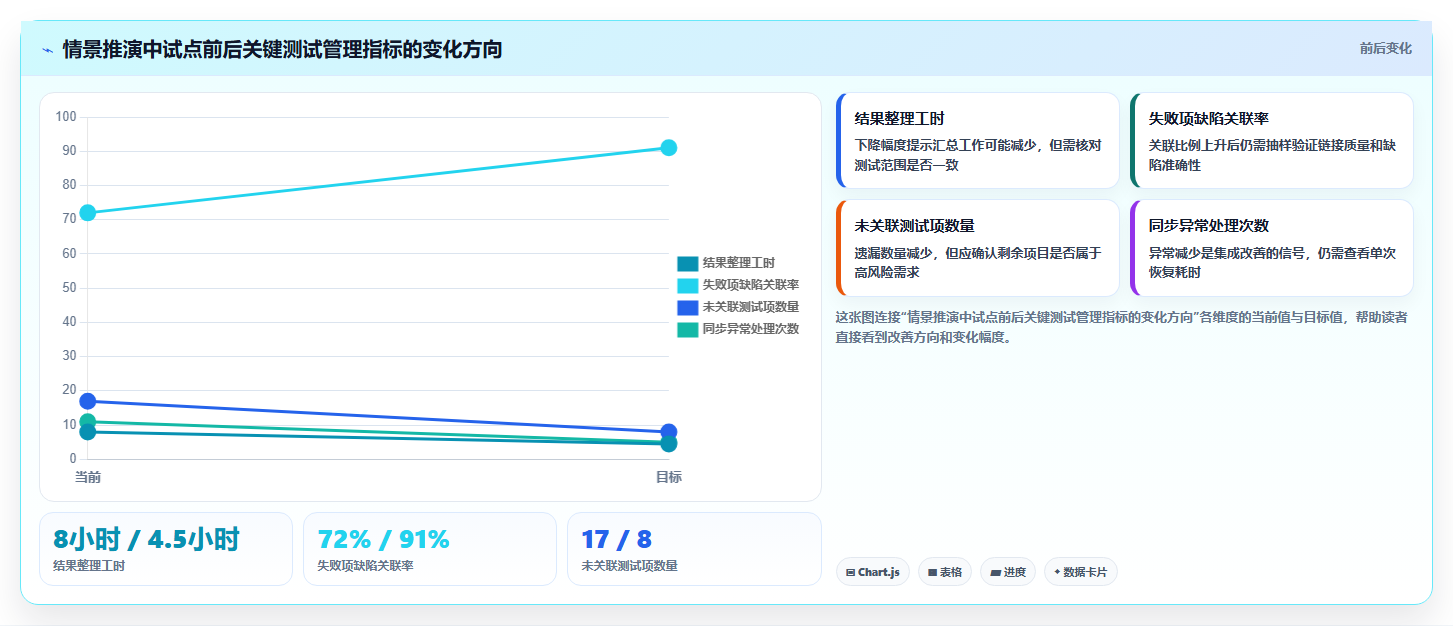1453x626 pixels.
Task: Select the 17 / 8 stat card
Action: coord(694,549)
